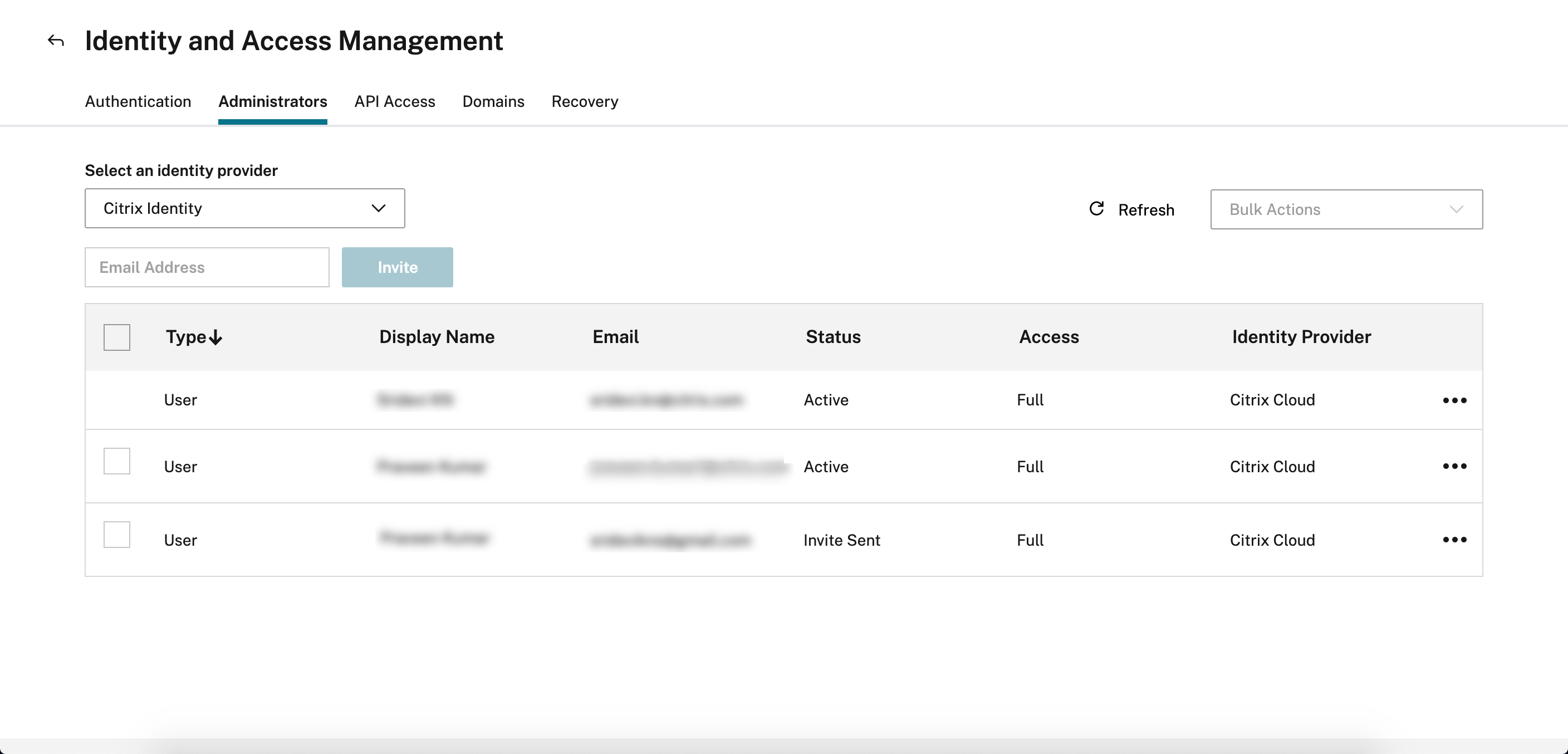The width and height of the screenshot is (1568, 754).
Task: Click Full access in the Invite Sent row
Action: tap(1030, 540)
